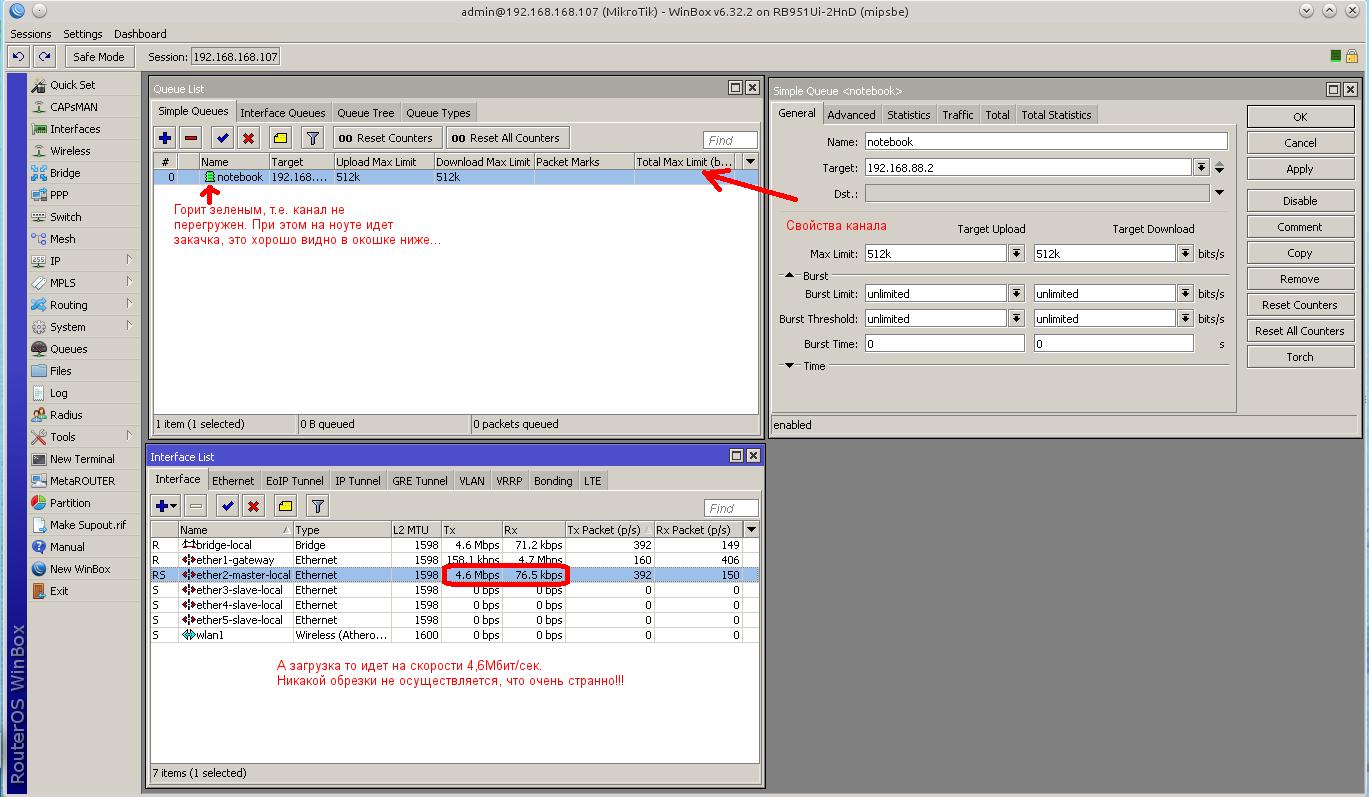
Task: Enable the interface with the blue checkmark in Interface List
Action: point(228,506)
